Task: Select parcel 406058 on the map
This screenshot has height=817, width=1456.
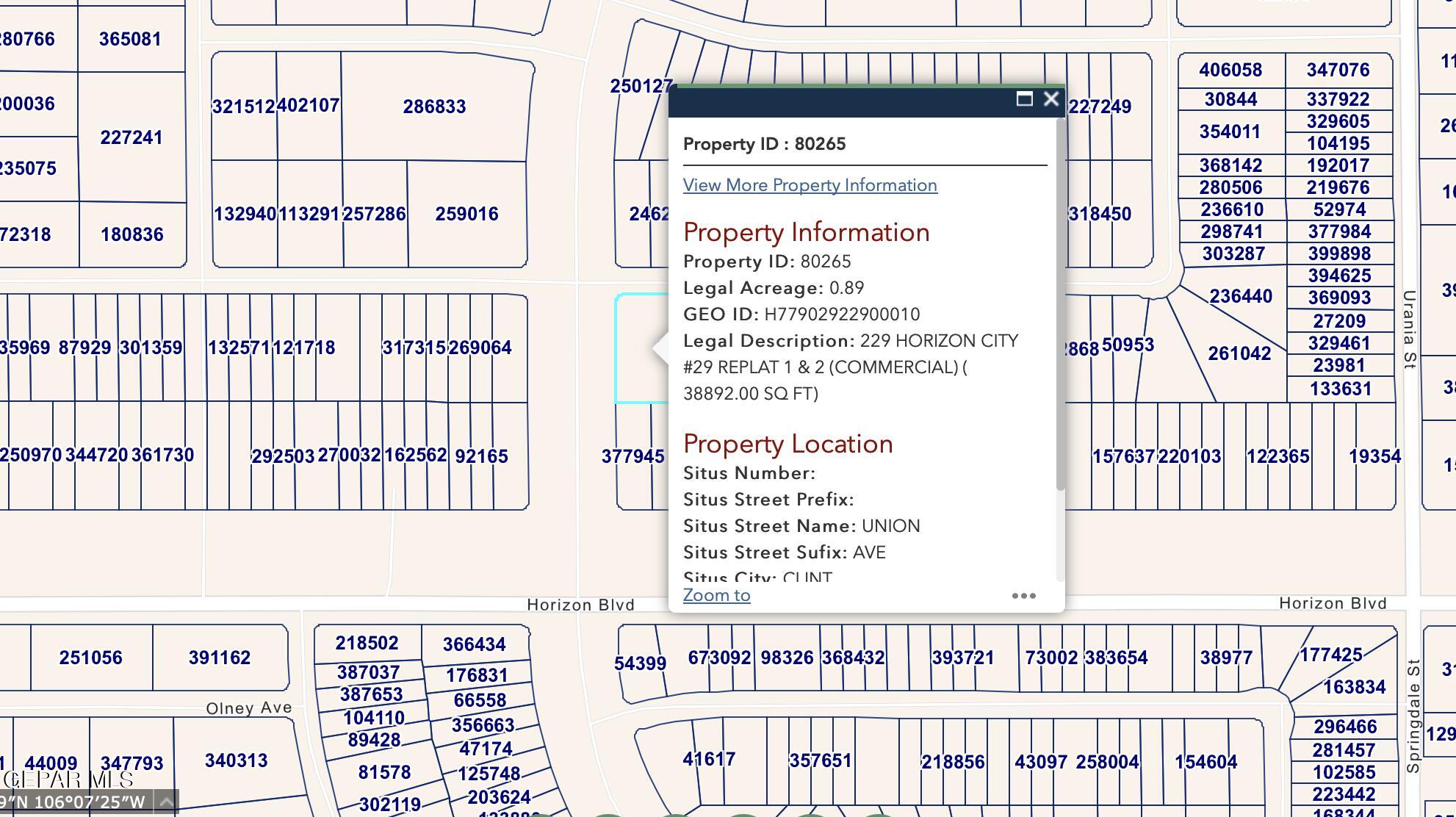Action: point(1230,71)
